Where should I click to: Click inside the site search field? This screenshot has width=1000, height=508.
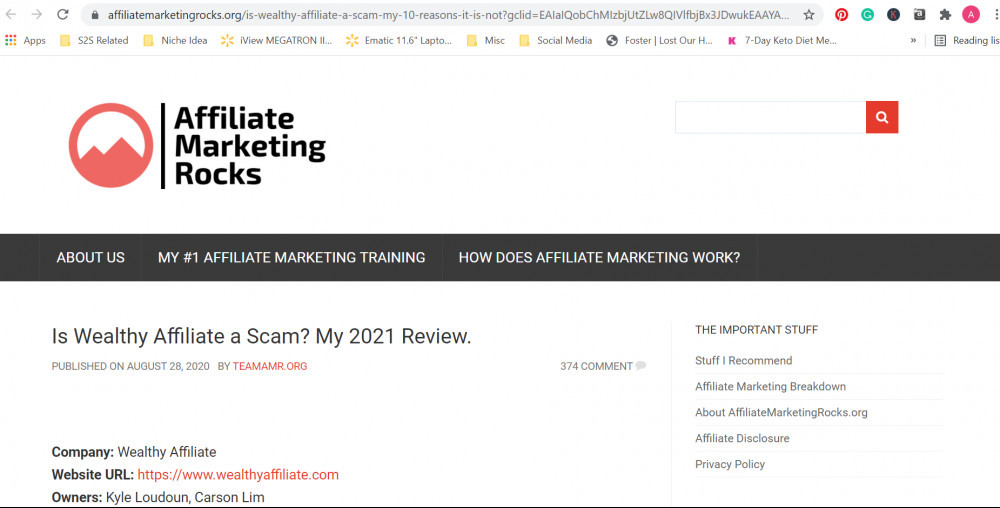(x=770, y=117)
